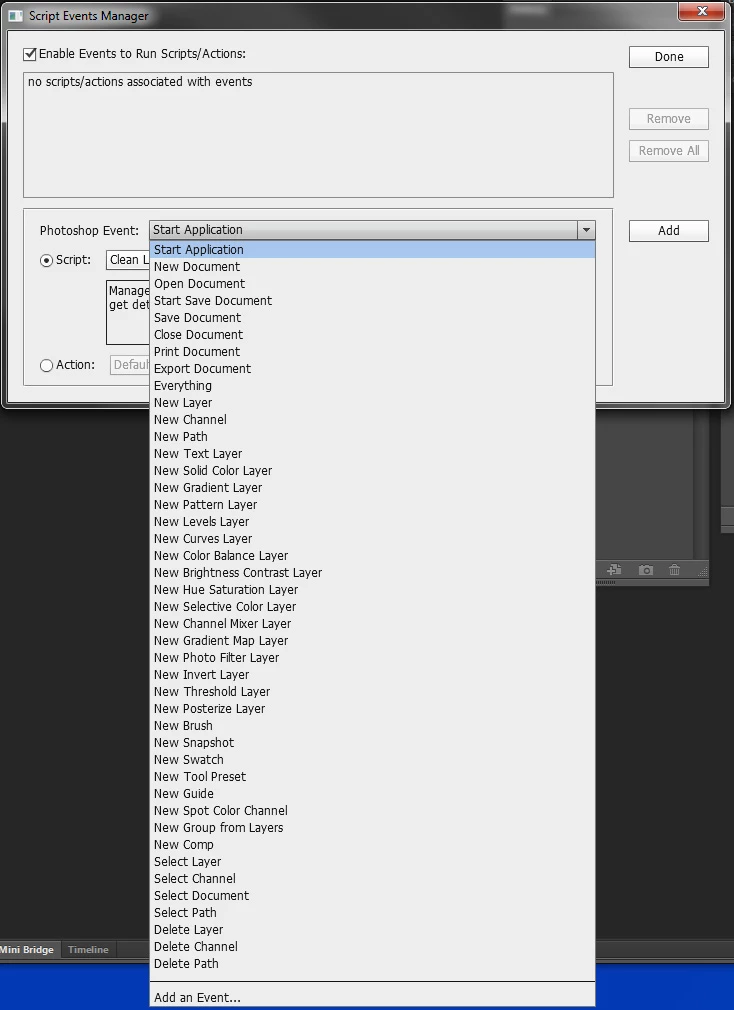Click the Remove All button

tap(668, 151)
